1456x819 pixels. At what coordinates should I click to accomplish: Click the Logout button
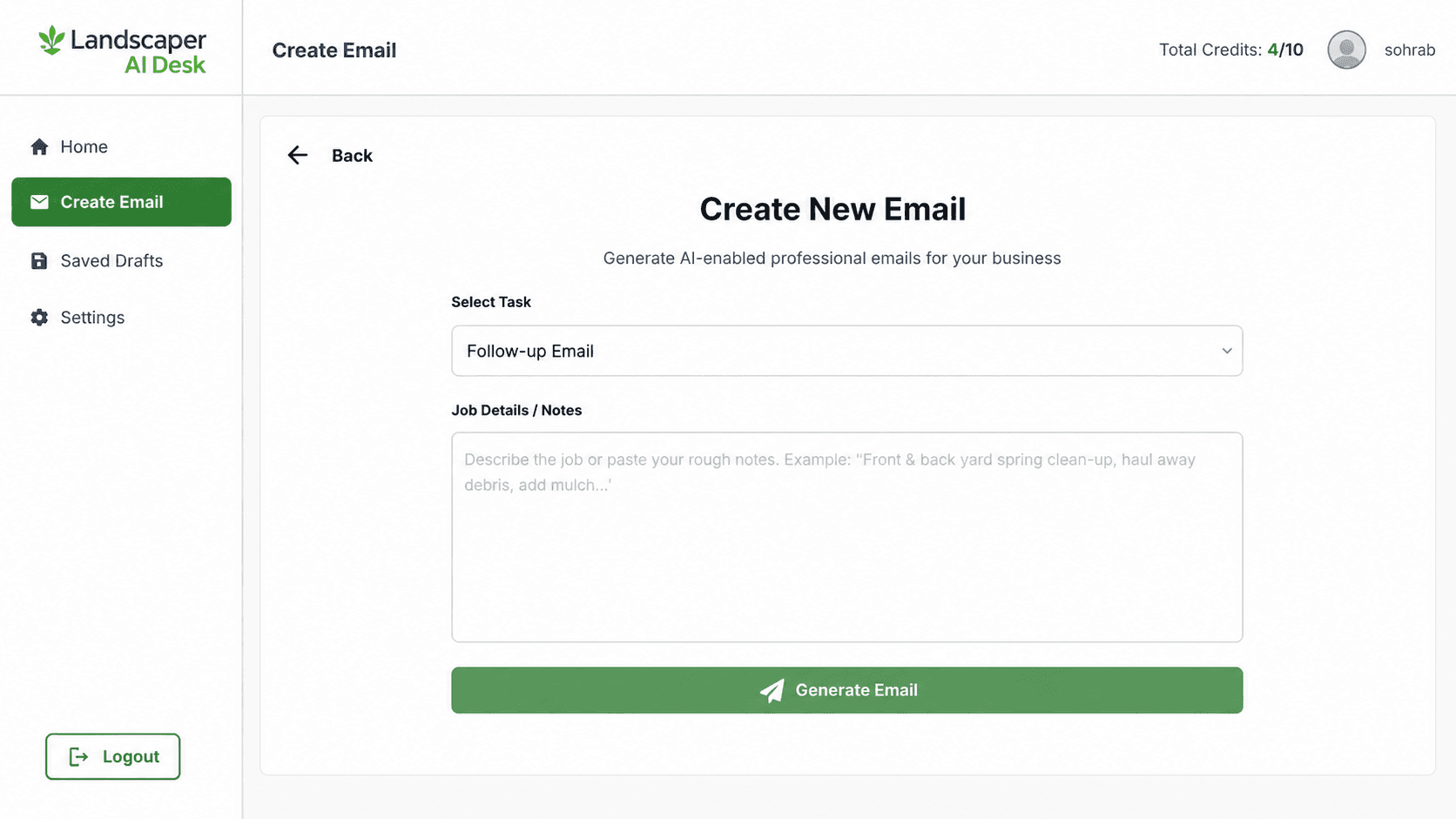tap(113, 756)
